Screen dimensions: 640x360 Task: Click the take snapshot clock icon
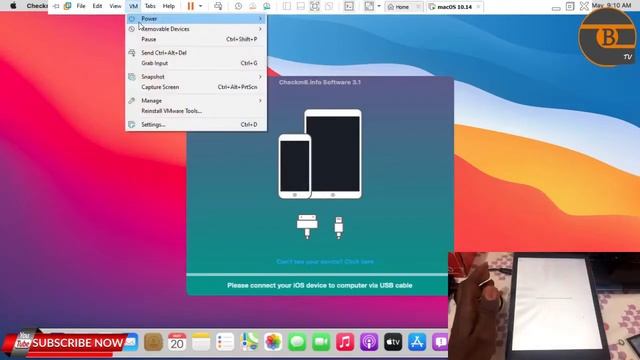pyautogui.click(x=238, y=6)
